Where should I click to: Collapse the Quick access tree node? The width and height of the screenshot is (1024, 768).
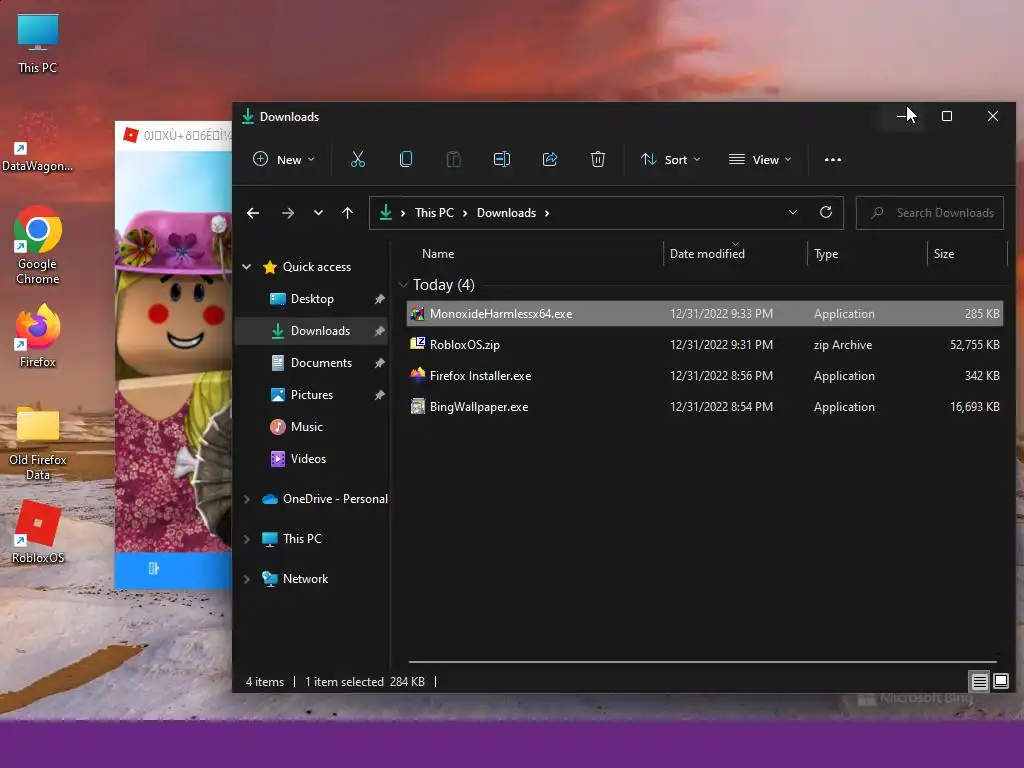click(x=247, y=266)
